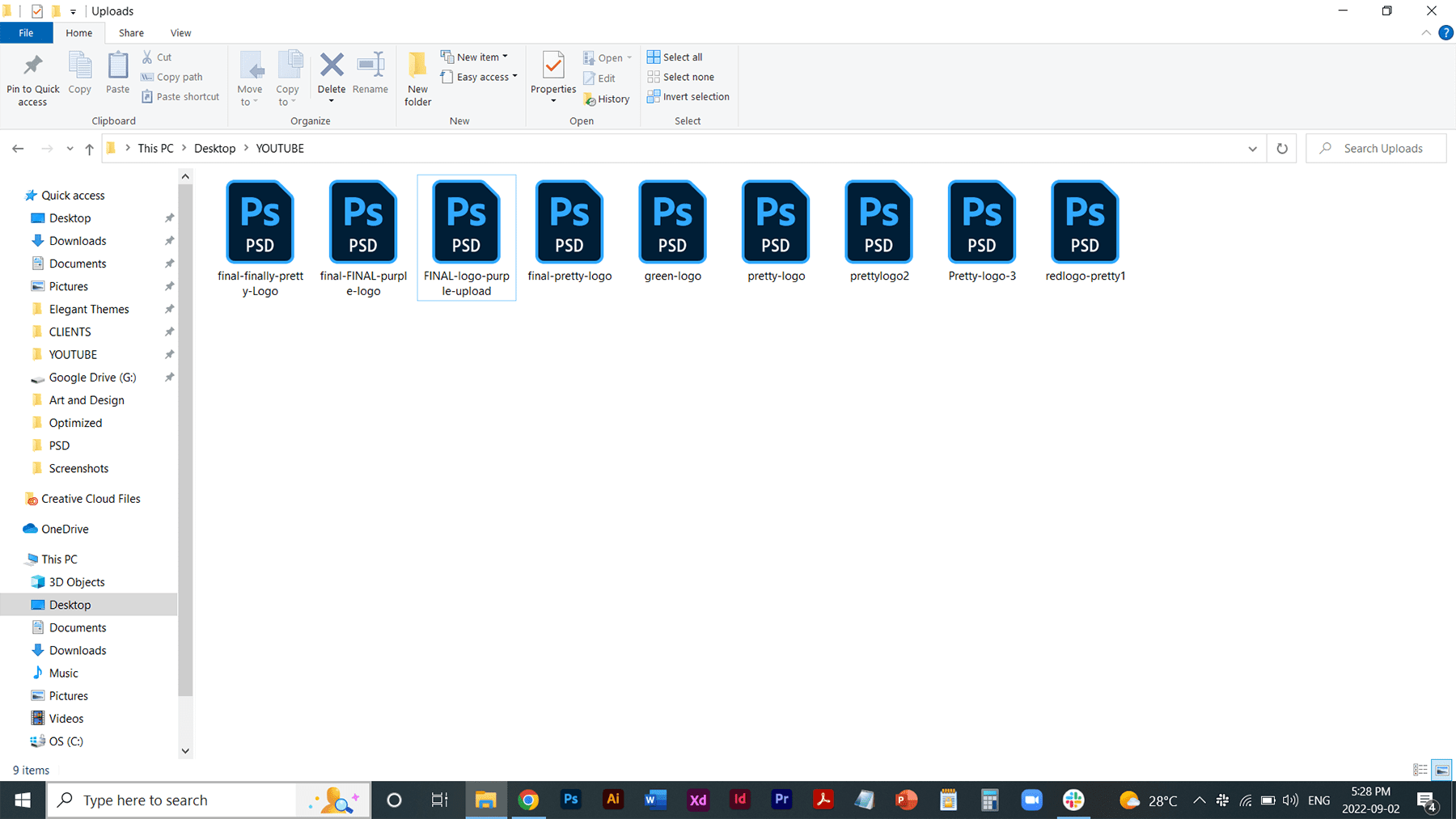Viewport: 1456px width, 819px height.
Task: Launch Photoshop from the taskbar
Action: click(571, 800)
